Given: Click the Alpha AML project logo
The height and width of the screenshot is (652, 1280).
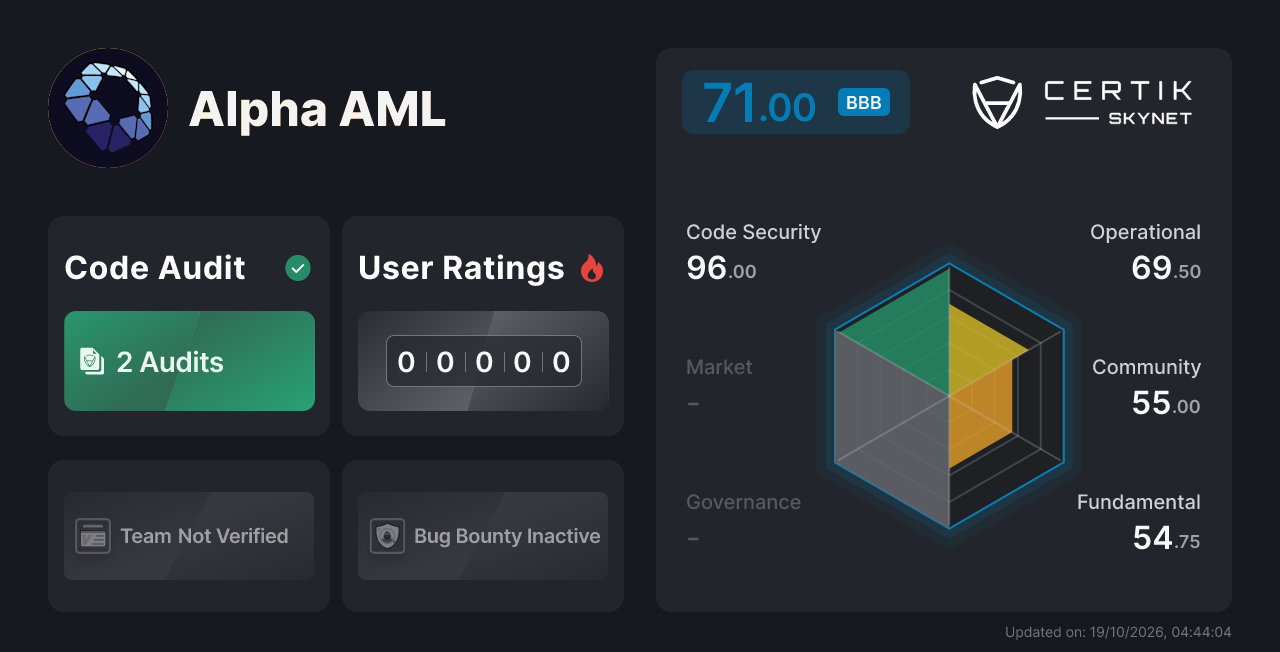Looking at the screenshot, I should point(108,108).
